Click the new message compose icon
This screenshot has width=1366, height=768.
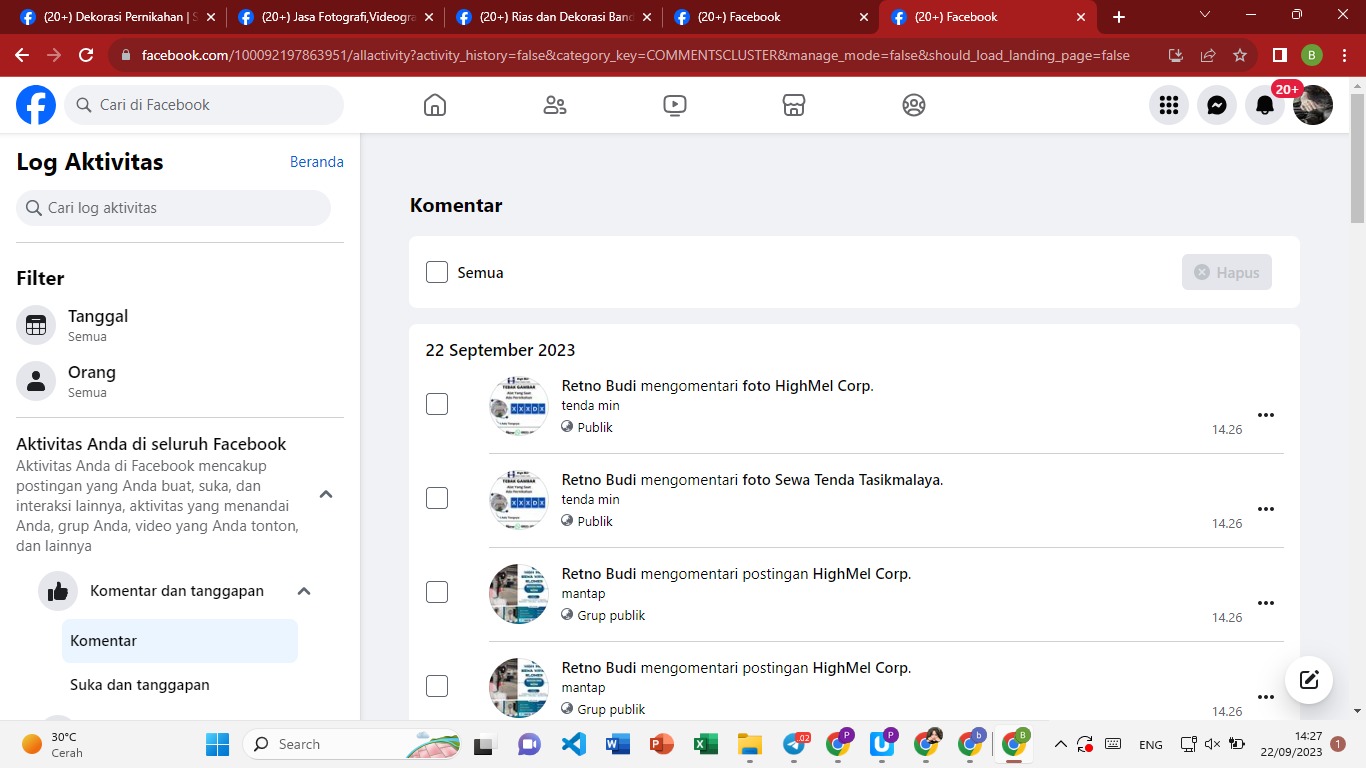(1309, 681)
